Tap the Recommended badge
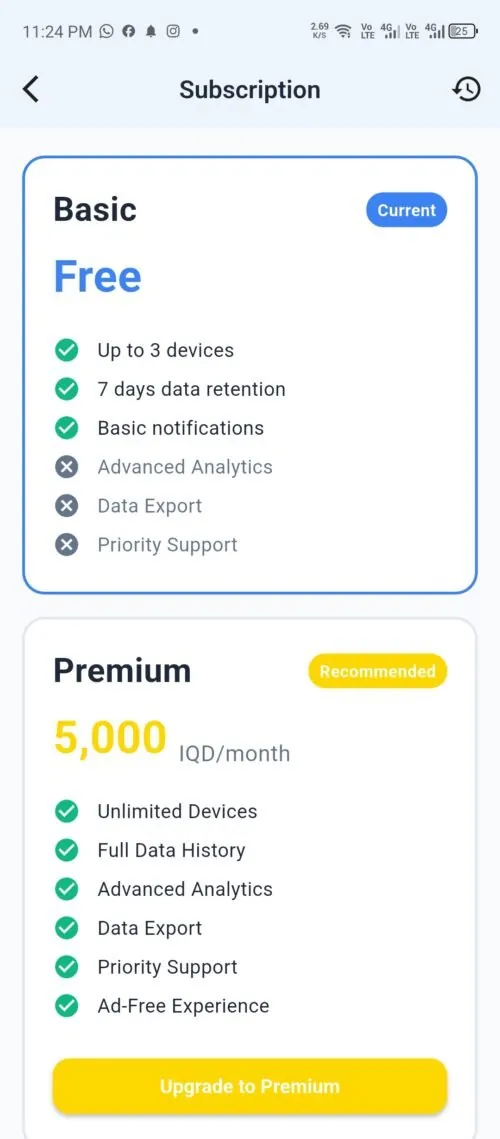500x1139 pixels. tap(377, 671)
